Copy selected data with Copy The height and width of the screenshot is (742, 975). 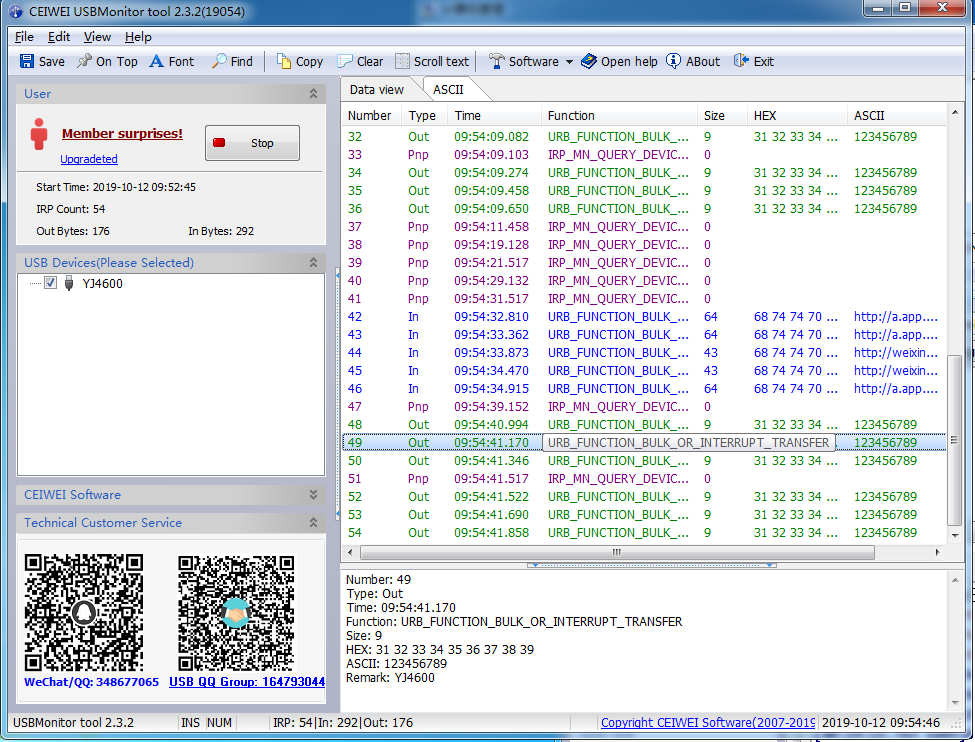tap(300, 61)
